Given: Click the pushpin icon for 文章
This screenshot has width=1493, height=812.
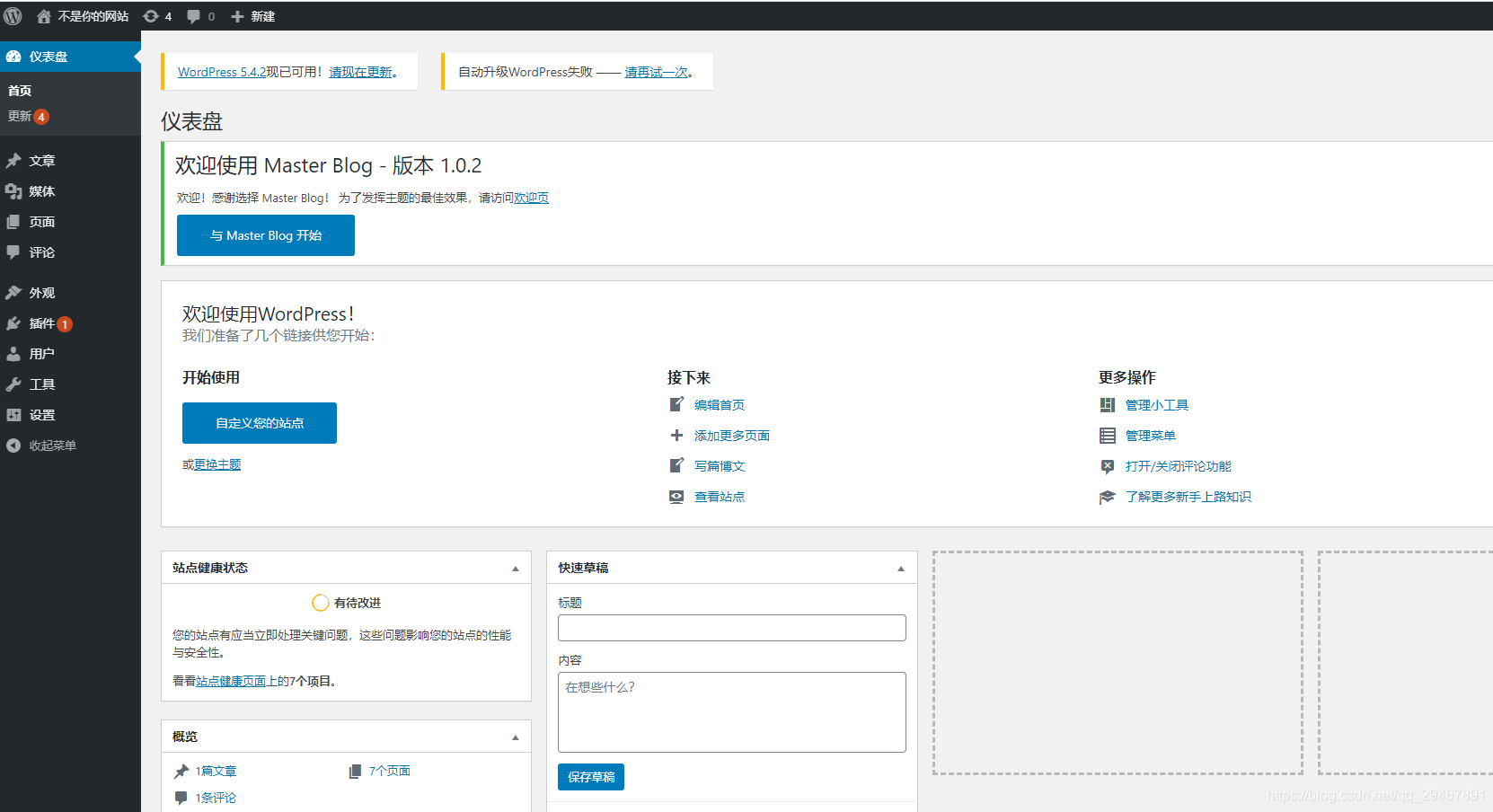Looking at the screenshot, I should pyautogui.click(x=13, y=161).
